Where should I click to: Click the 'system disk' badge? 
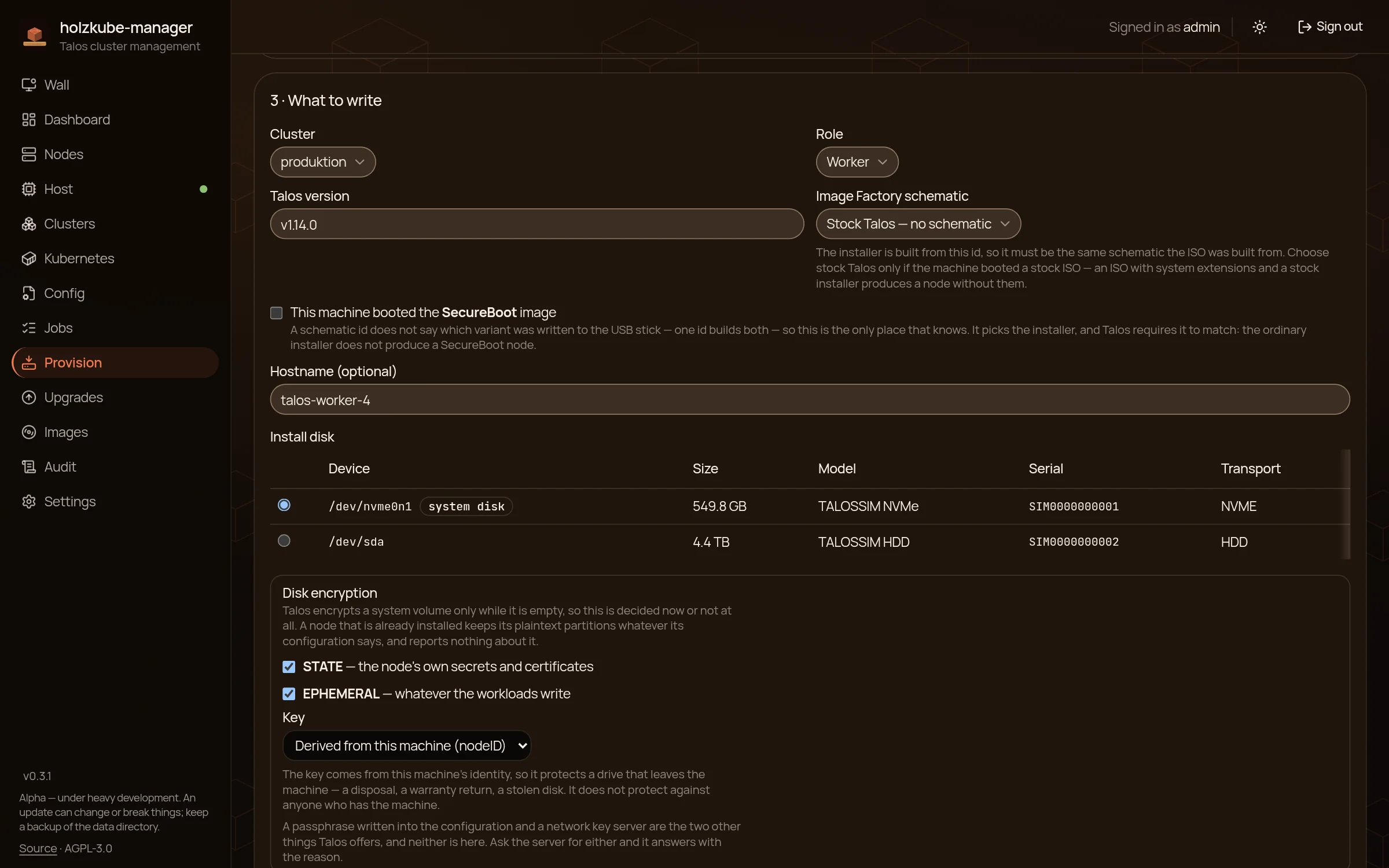coord(466,506)
